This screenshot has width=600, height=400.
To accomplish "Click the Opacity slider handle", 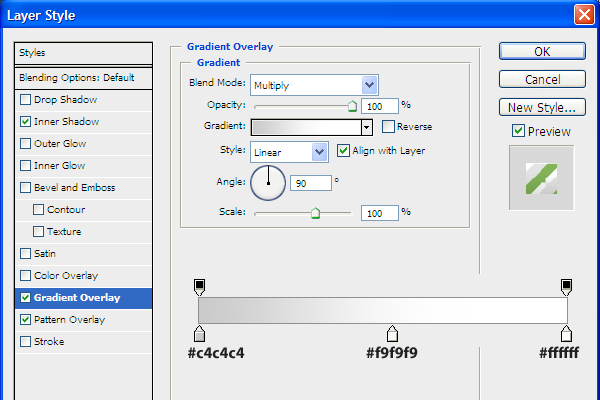I will [352, 106].
